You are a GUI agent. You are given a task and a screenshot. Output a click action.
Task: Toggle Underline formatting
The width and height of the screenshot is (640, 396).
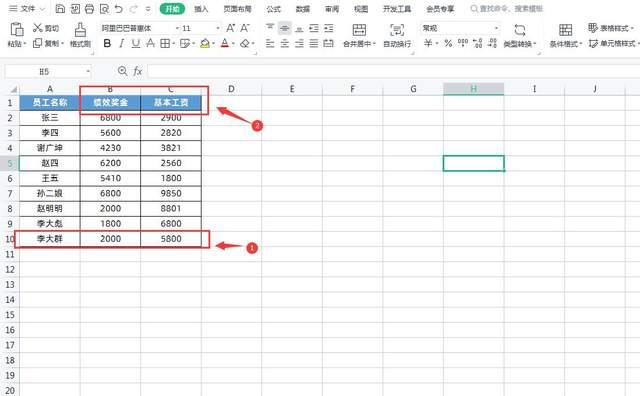pyautogui.click(x=136, y=43)
